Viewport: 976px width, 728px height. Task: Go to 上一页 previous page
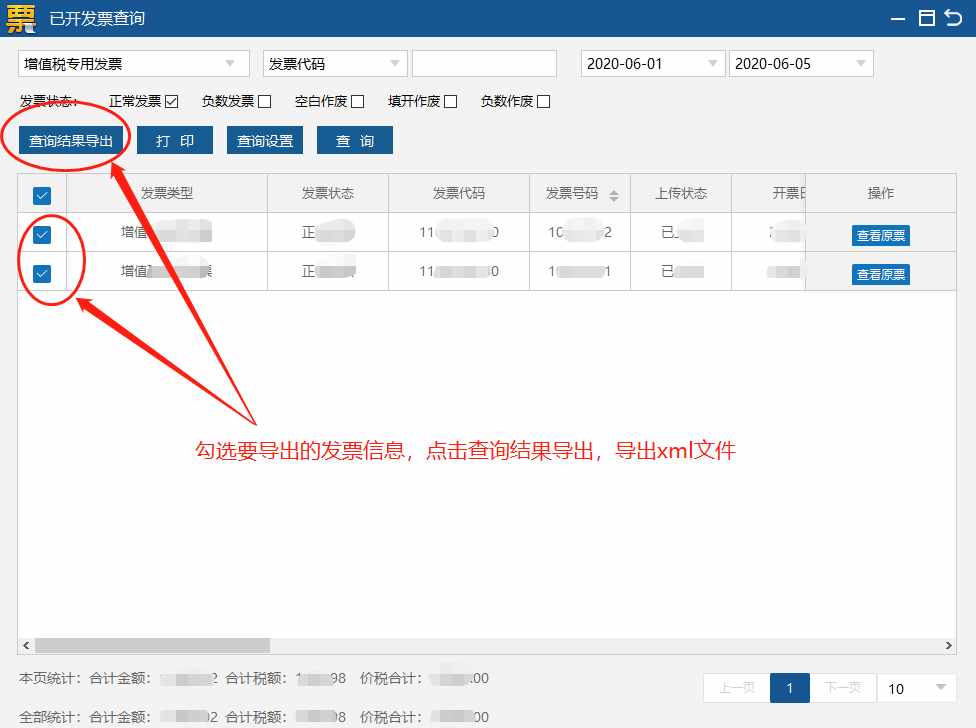pyautogui.click(x=737, y=688)
